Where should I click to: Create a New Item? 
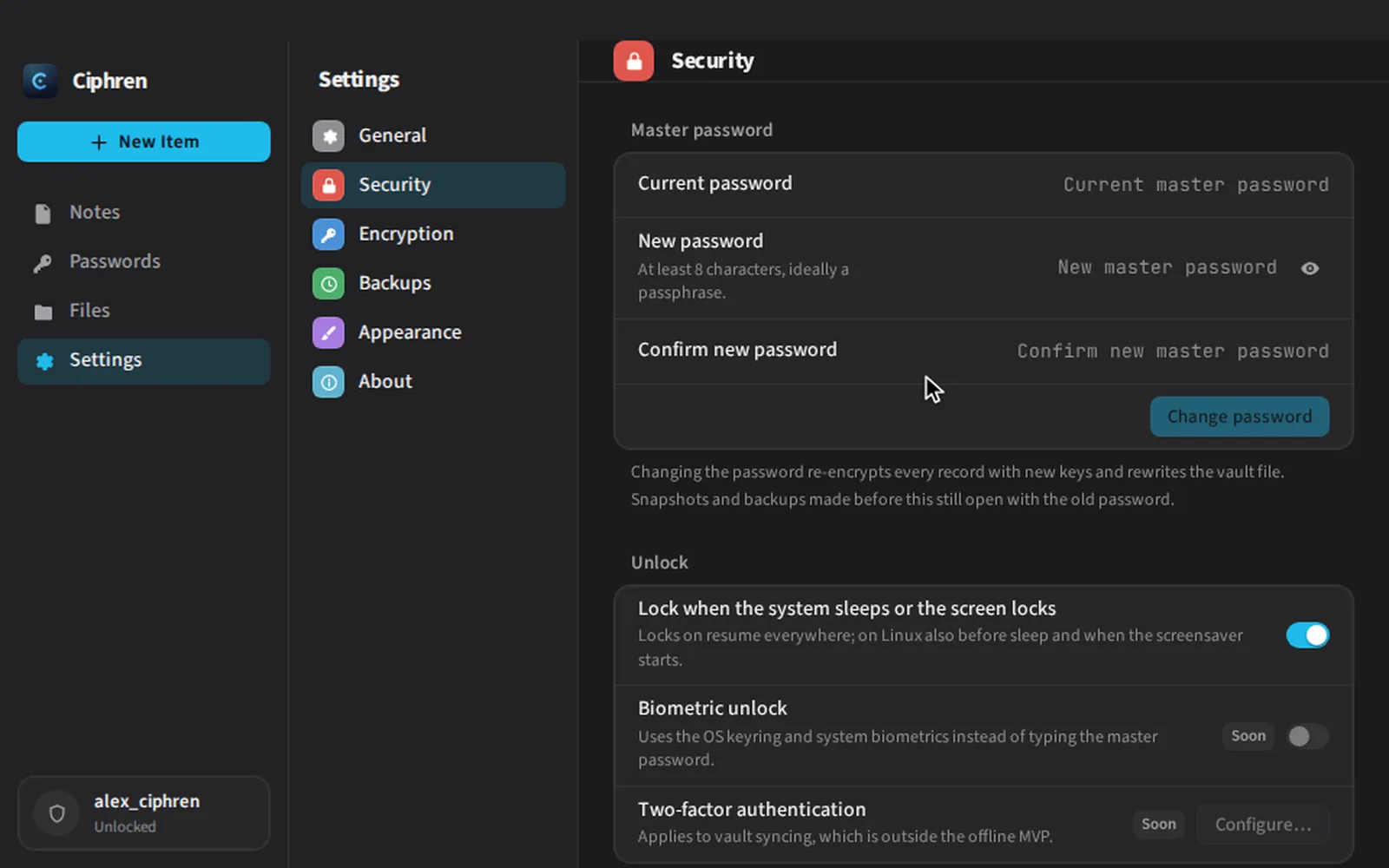tap(144, 141)
